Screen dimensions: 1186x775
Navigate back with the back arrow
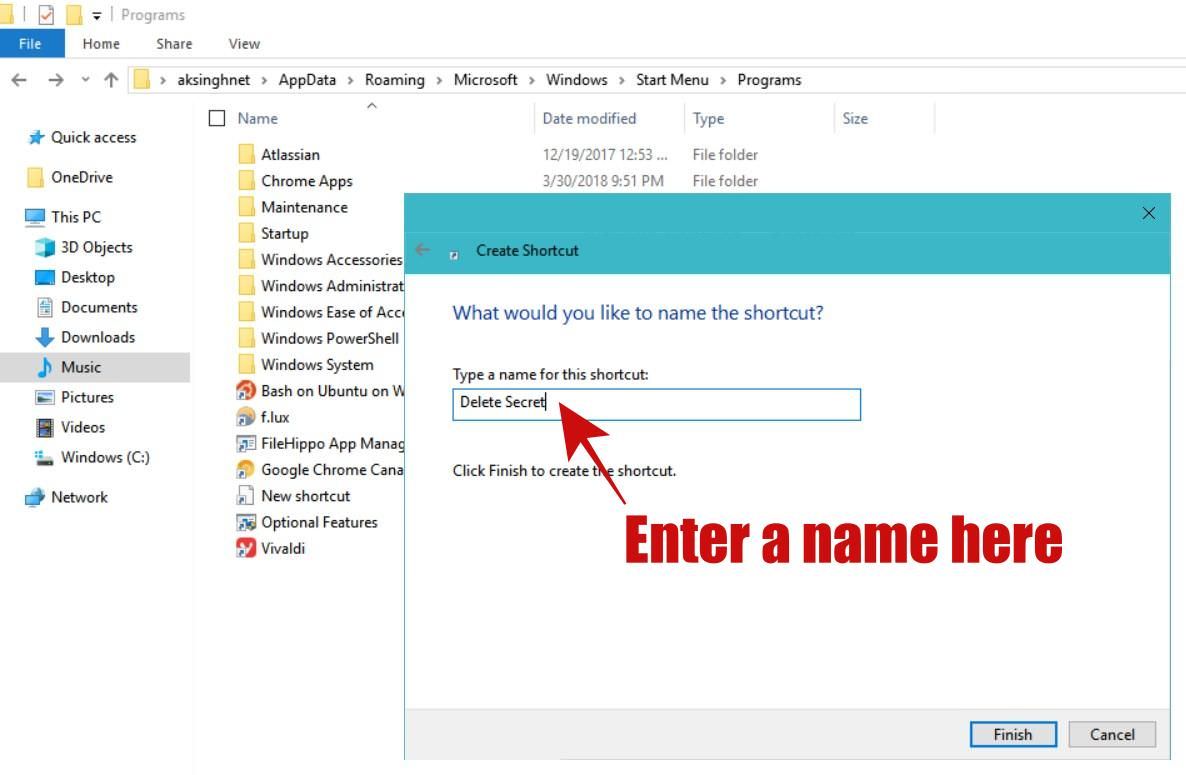20,79
